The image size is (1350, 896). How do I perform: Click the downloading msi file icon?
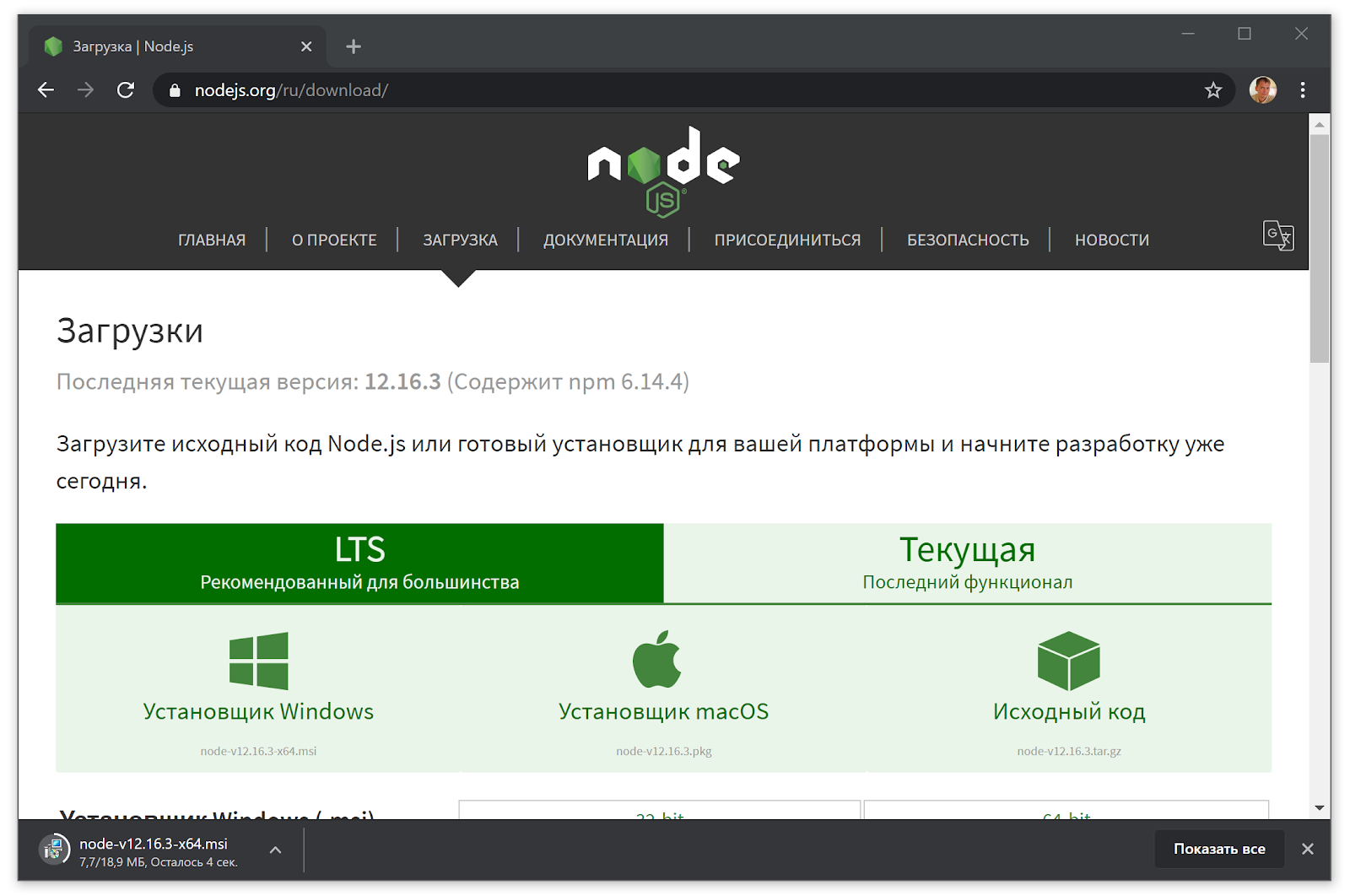54,849
